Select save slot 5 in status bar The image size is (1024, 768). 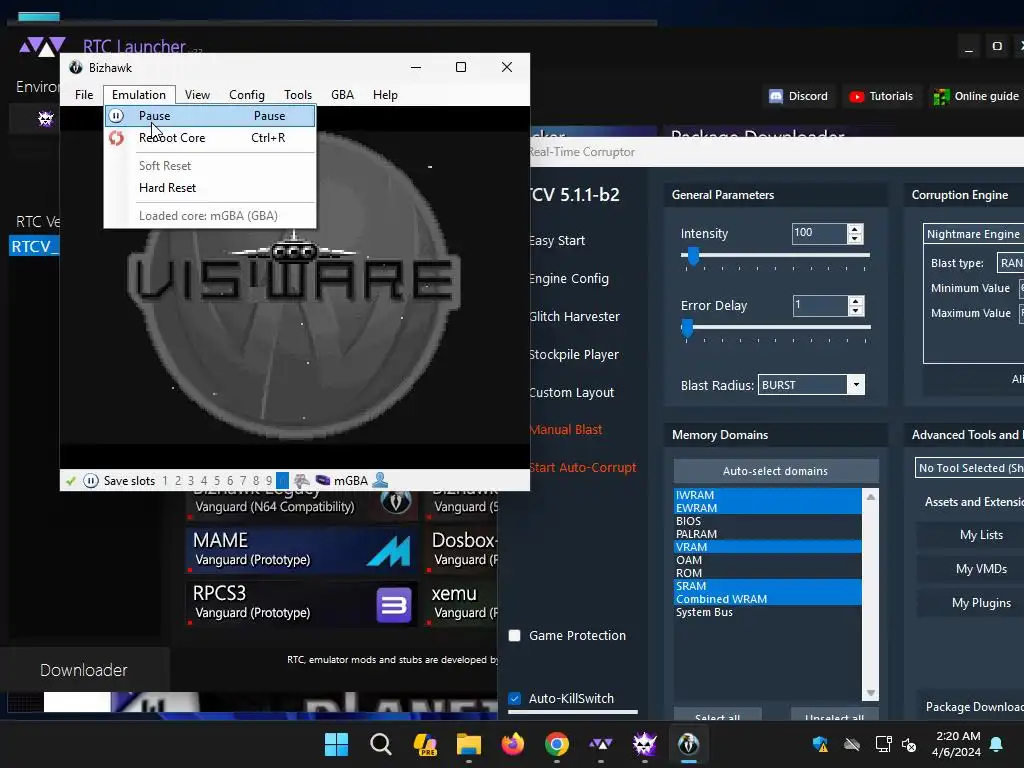[217, 481]
